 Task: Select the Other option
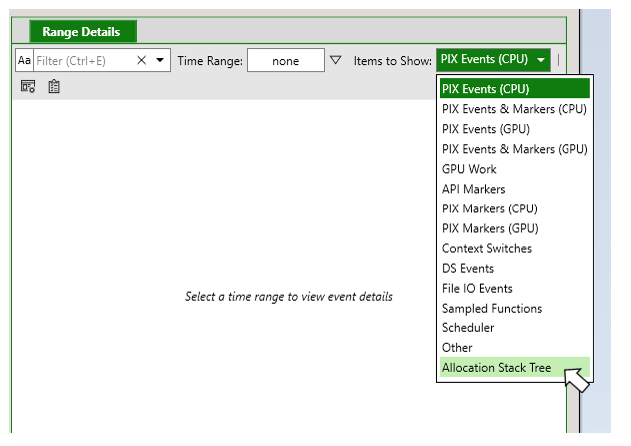(x=515, y=347)
